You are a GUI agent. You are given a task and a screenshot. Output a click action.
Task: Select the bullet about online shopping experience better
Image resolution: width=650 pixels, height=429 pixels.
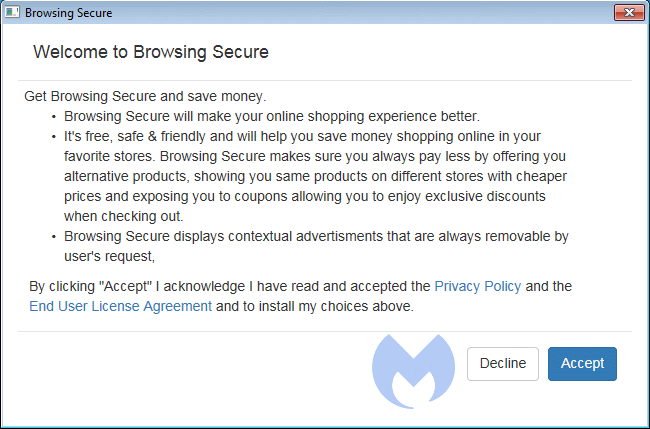(272, 116)
